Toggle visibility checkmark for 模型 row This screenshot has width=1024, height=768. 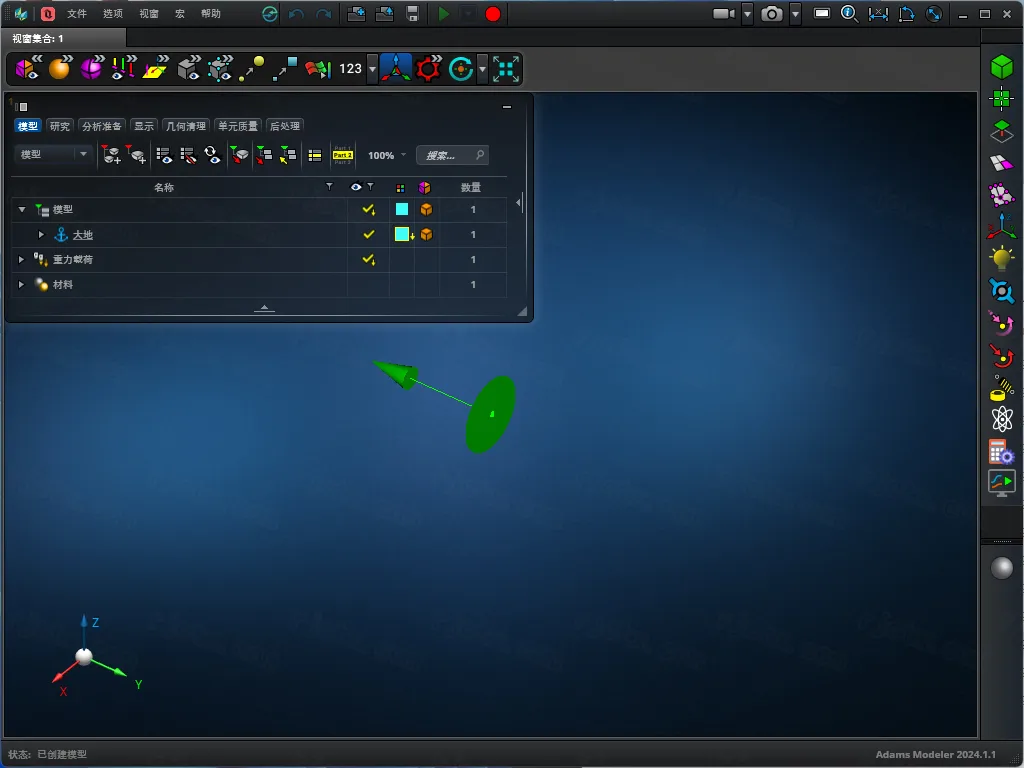click(x=368, y=210)
